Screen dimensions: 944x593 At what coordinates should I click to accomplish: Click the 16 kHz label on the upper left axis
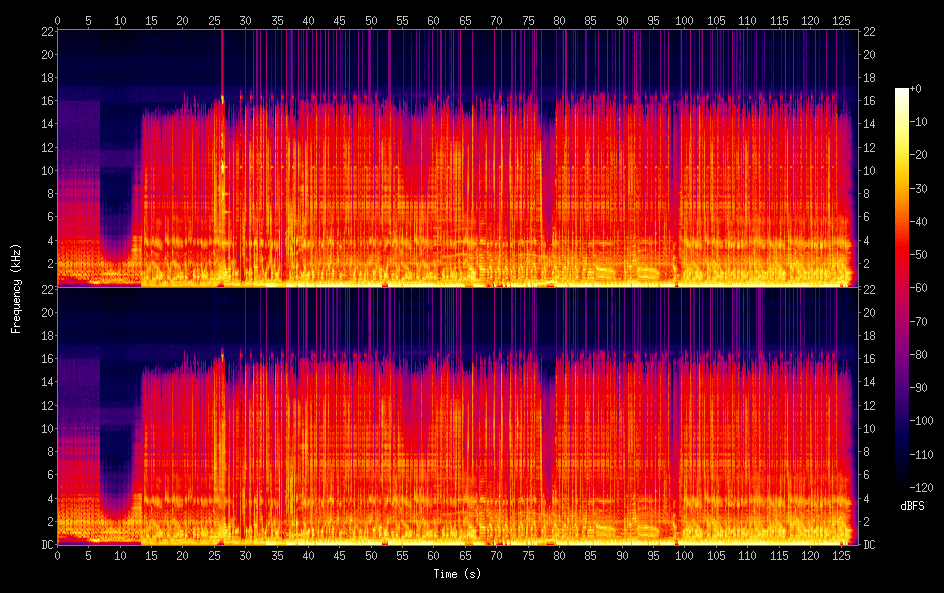pos(48,101)
